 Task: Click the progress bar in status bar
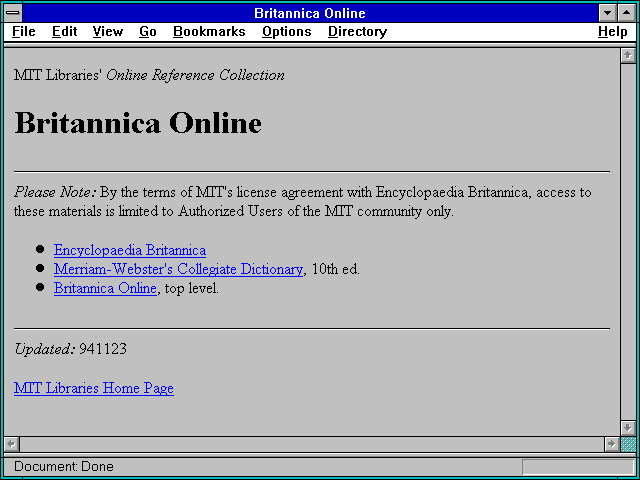click(578, 467)
